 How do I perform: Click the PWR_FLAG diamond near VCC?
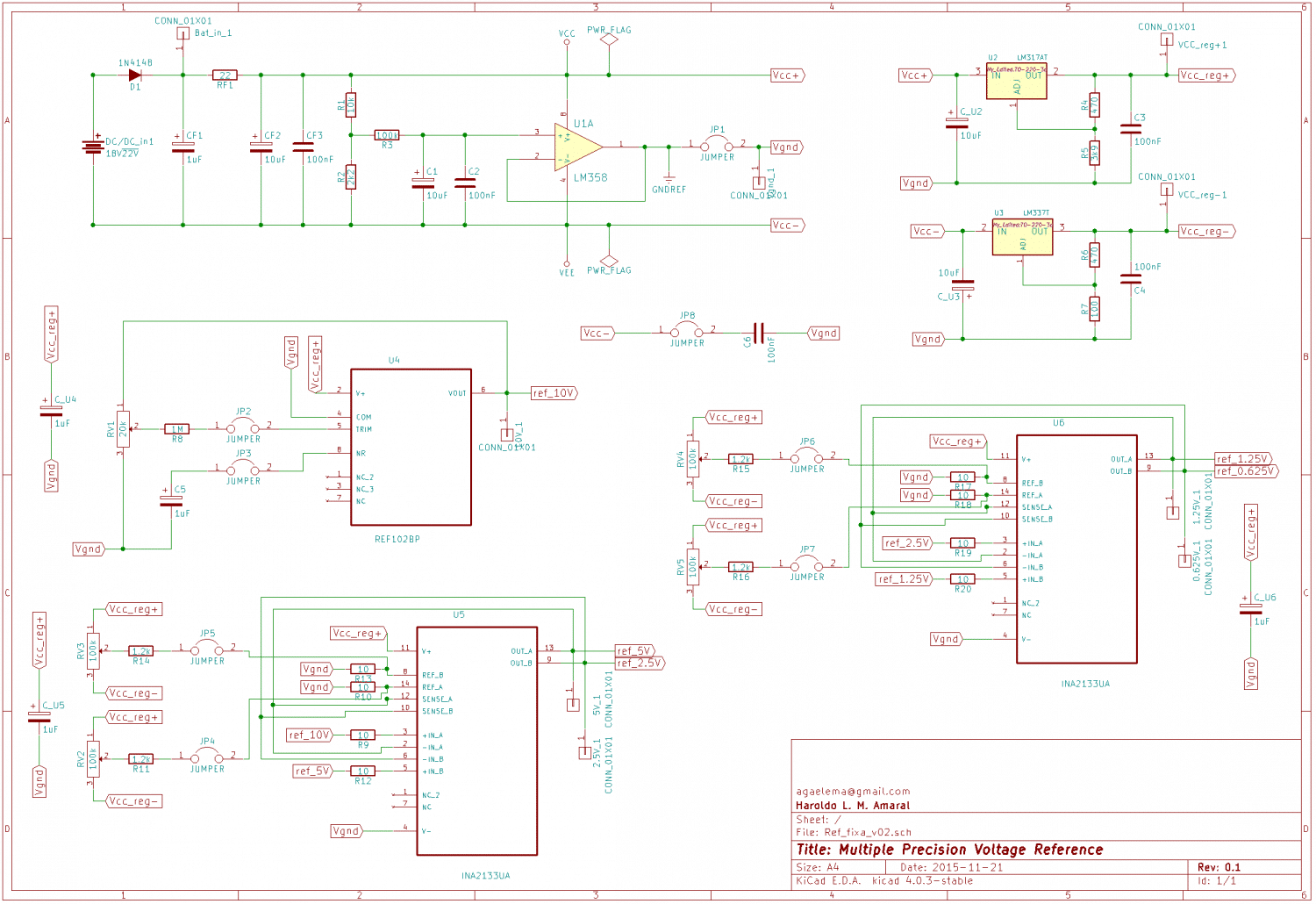pyautogui.click(x=609, y=40)
